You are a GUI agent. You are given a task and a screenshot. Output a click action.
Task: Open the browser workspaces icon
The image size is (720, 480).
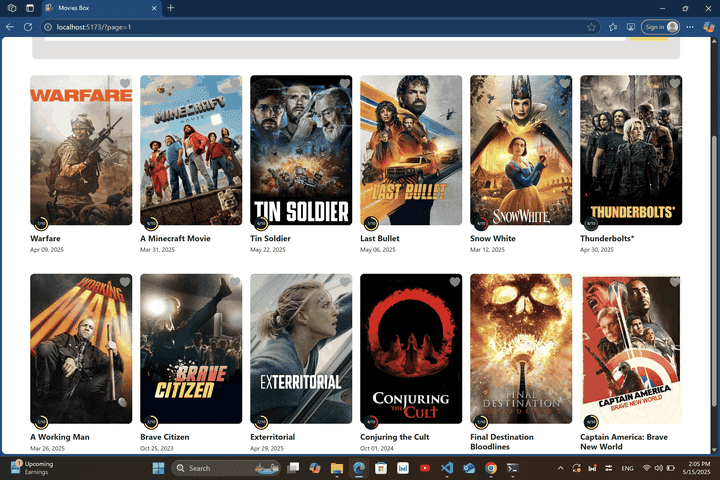point(12,8)
